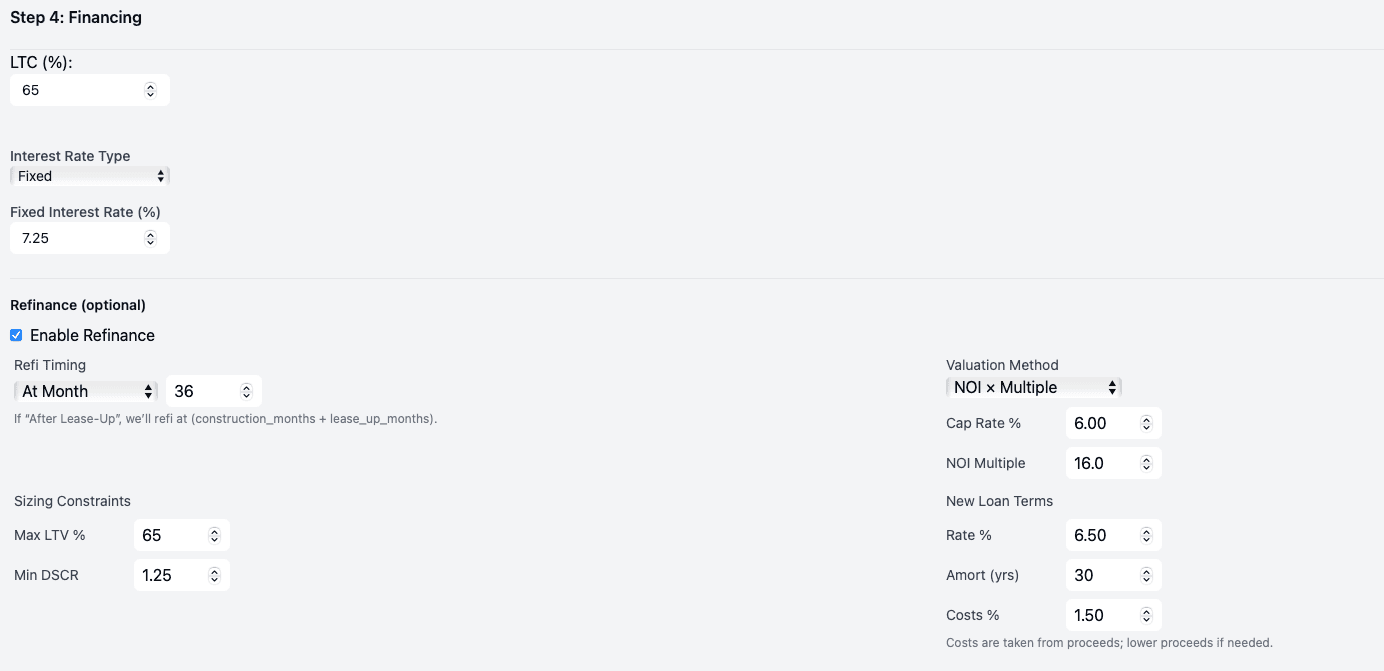Uncheck the Enable Refinance checkbox
1384x671 pixels.
tap(16, 335)
